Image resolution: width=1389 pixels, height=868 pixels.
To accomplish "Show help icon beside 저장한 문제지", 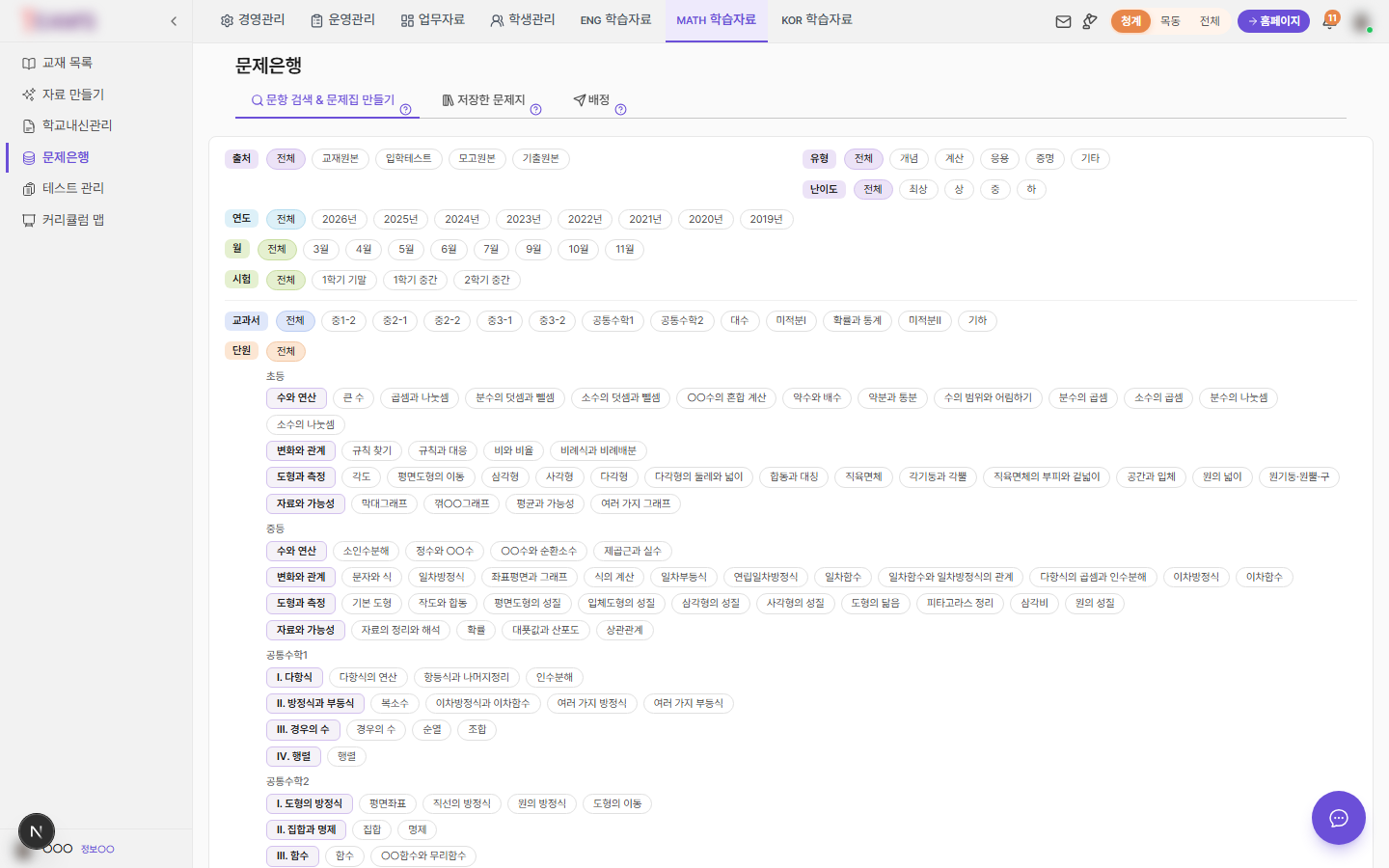I will tap(536, 109).
